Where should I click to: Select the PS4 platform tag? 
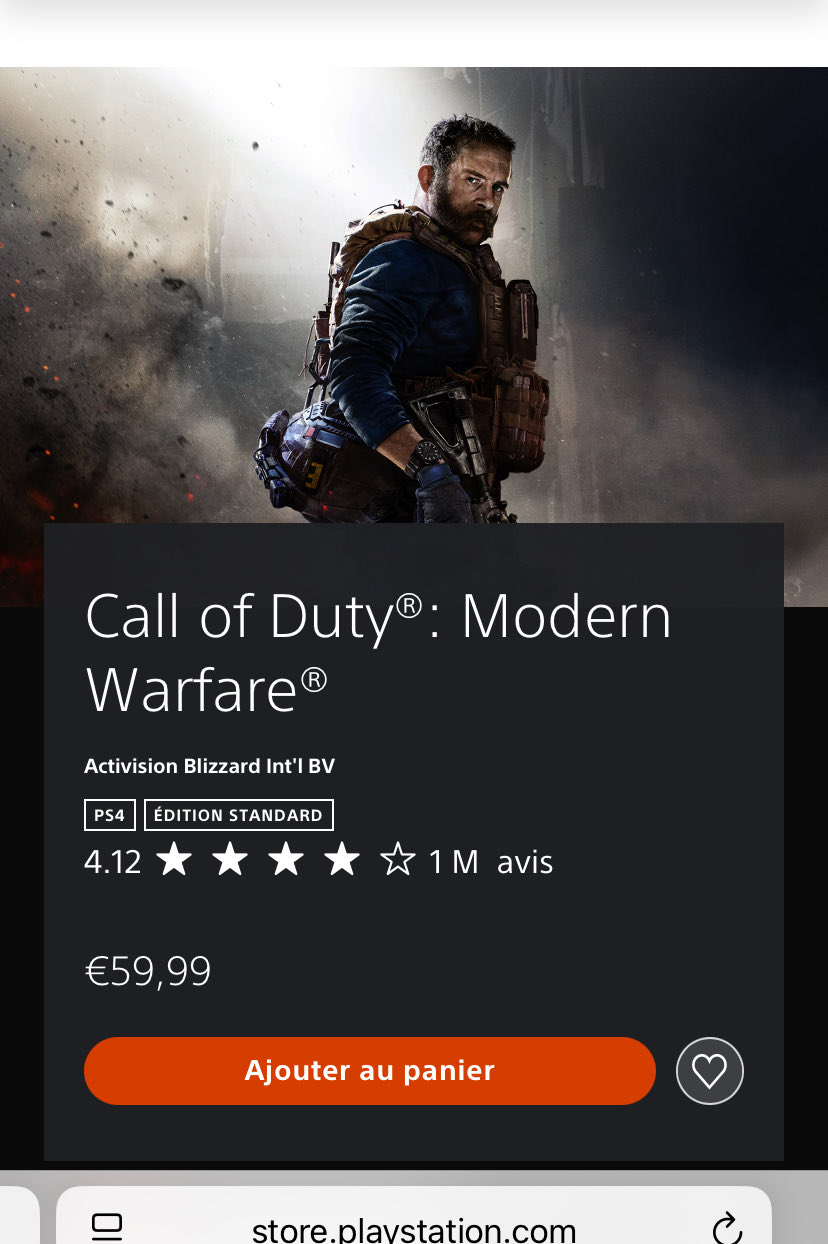coord(109,815)
